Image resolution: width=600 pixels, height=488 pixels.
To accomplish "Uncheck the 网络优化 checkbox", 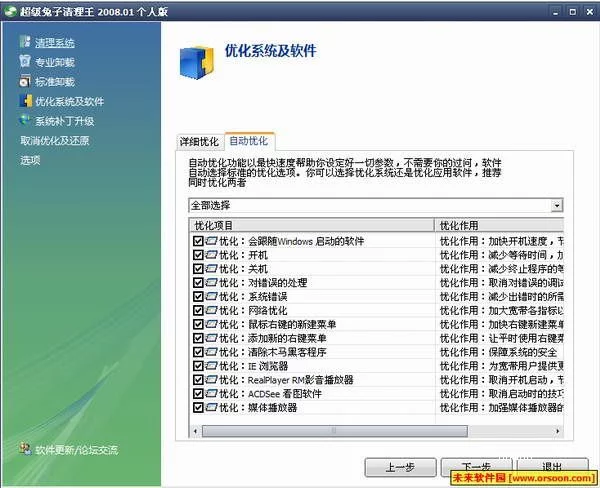I will click(x=197, y=311).
